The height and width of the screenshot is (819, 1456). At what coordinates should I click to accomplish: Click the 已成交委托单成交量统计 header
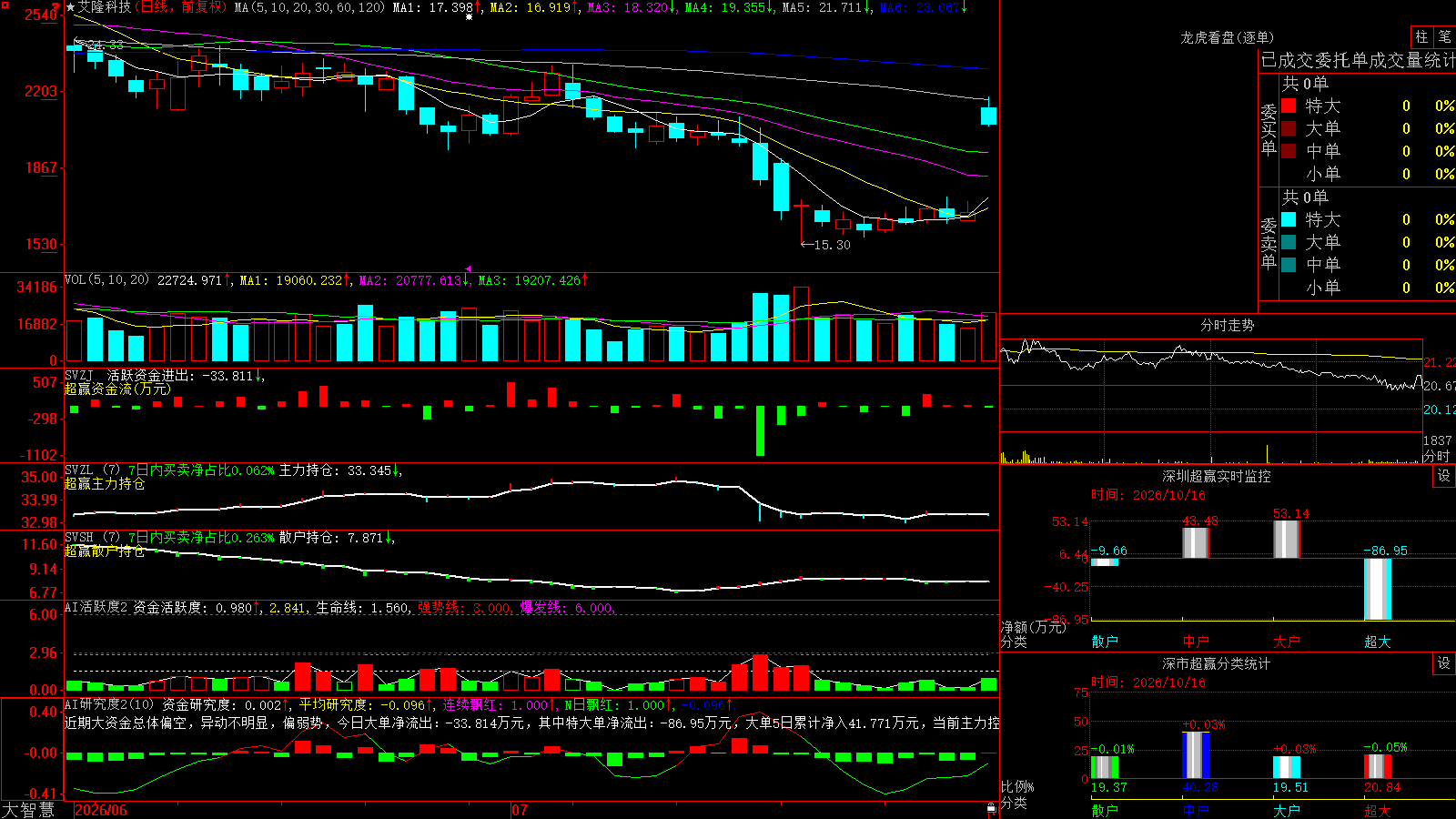(x=1358, y=60)
